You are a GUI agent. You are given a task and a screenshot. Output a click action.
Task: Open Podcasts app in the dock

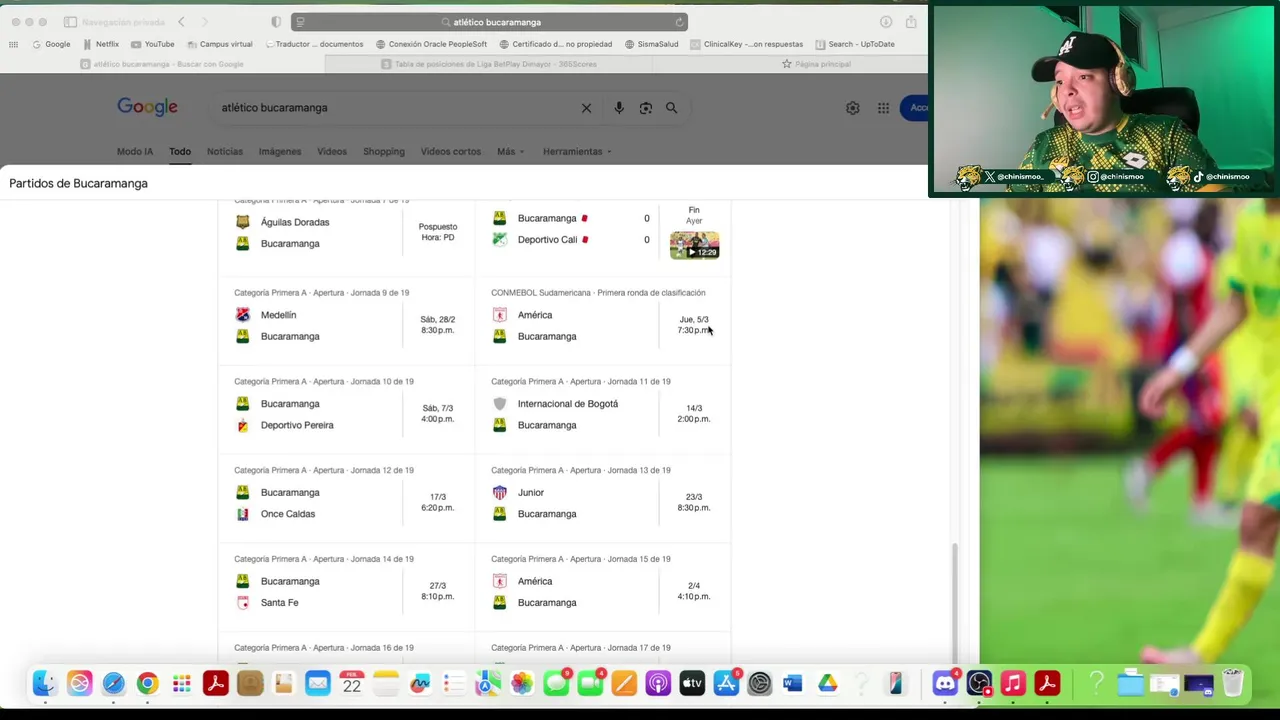click(x=658, y=684)
